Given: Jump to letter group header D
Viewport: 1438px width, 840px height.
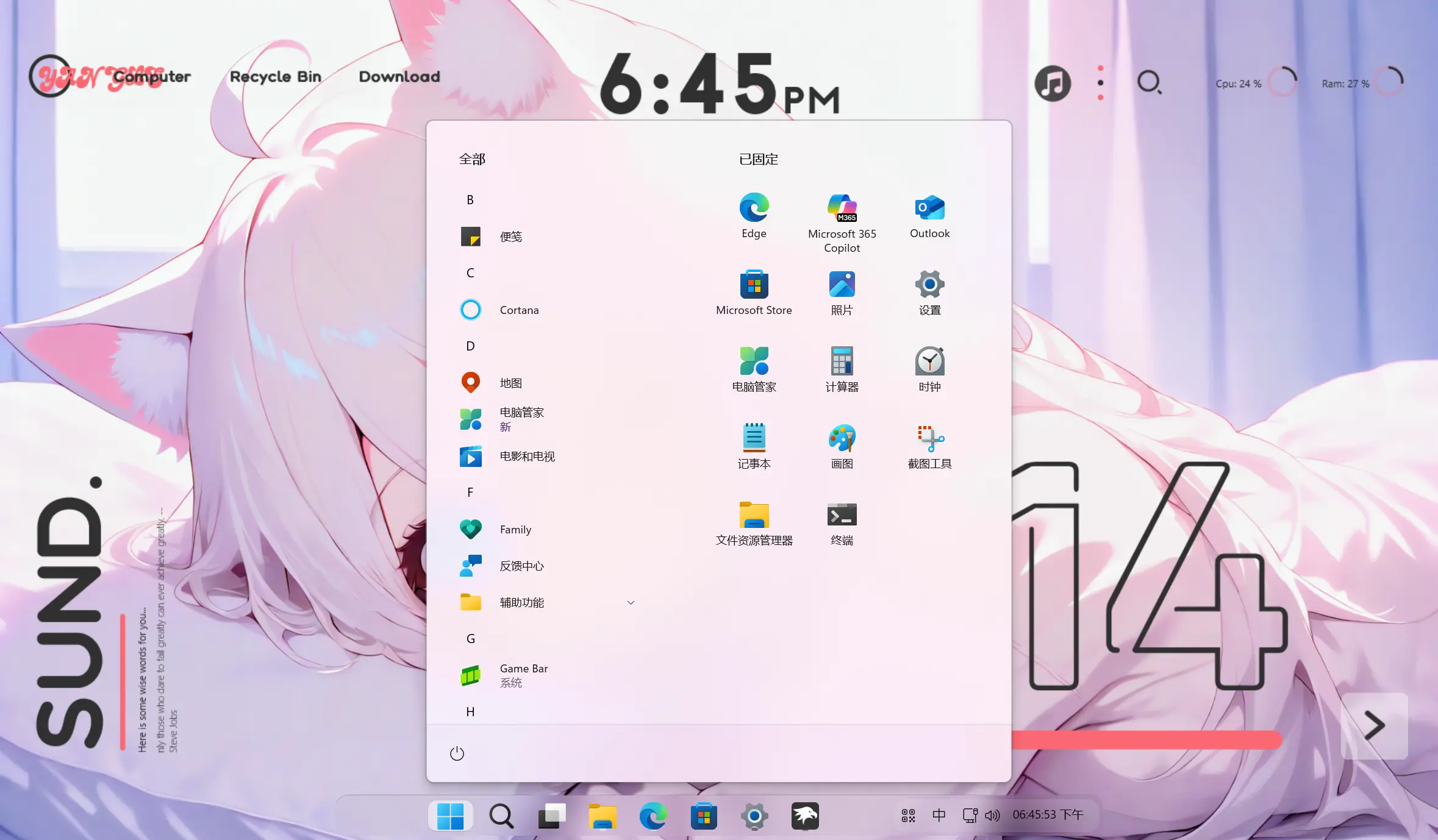Looking at the screenshot, I should coord(470,346).
